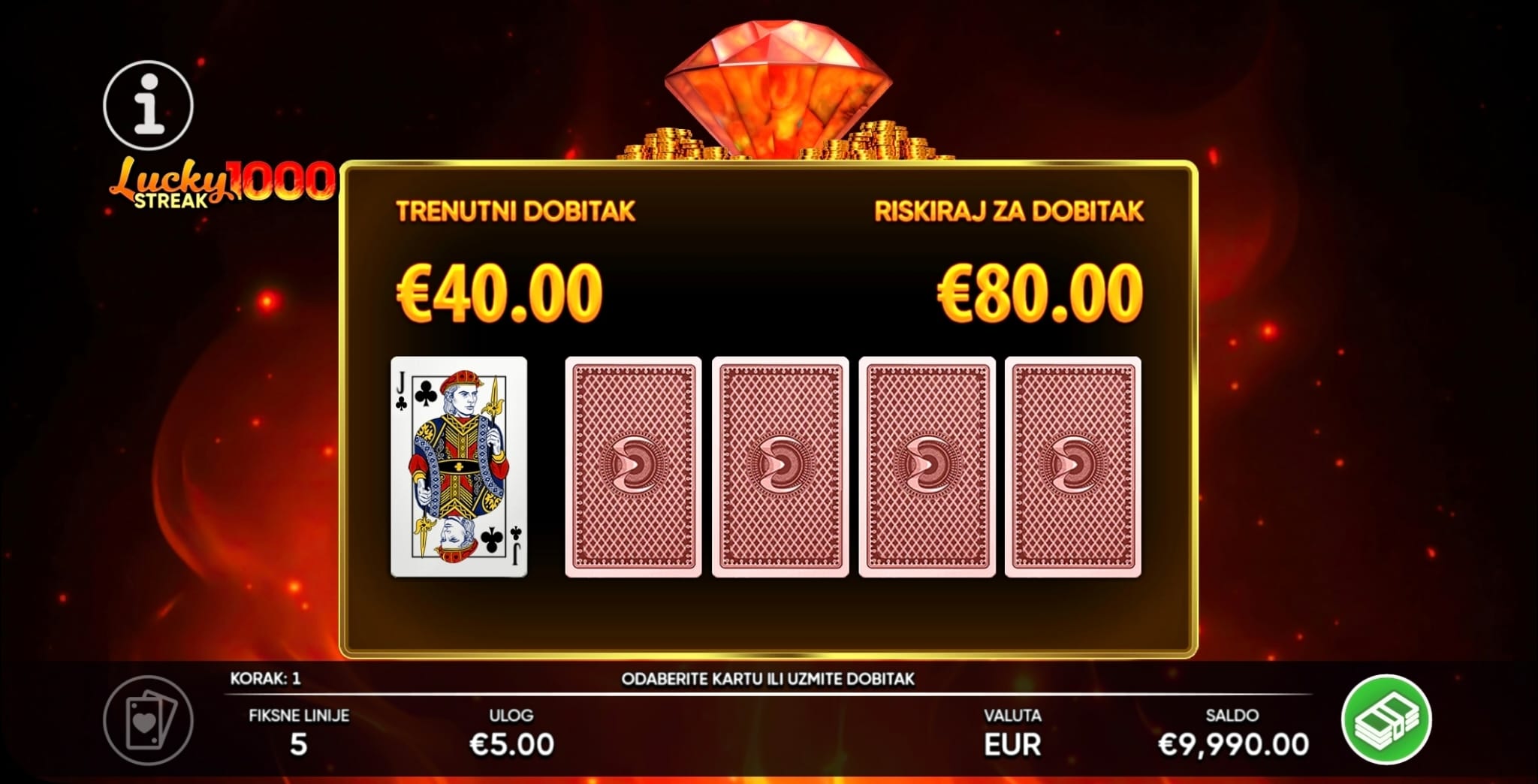
Task: Collect winnings with green cash button
Action: point(1386,719)
